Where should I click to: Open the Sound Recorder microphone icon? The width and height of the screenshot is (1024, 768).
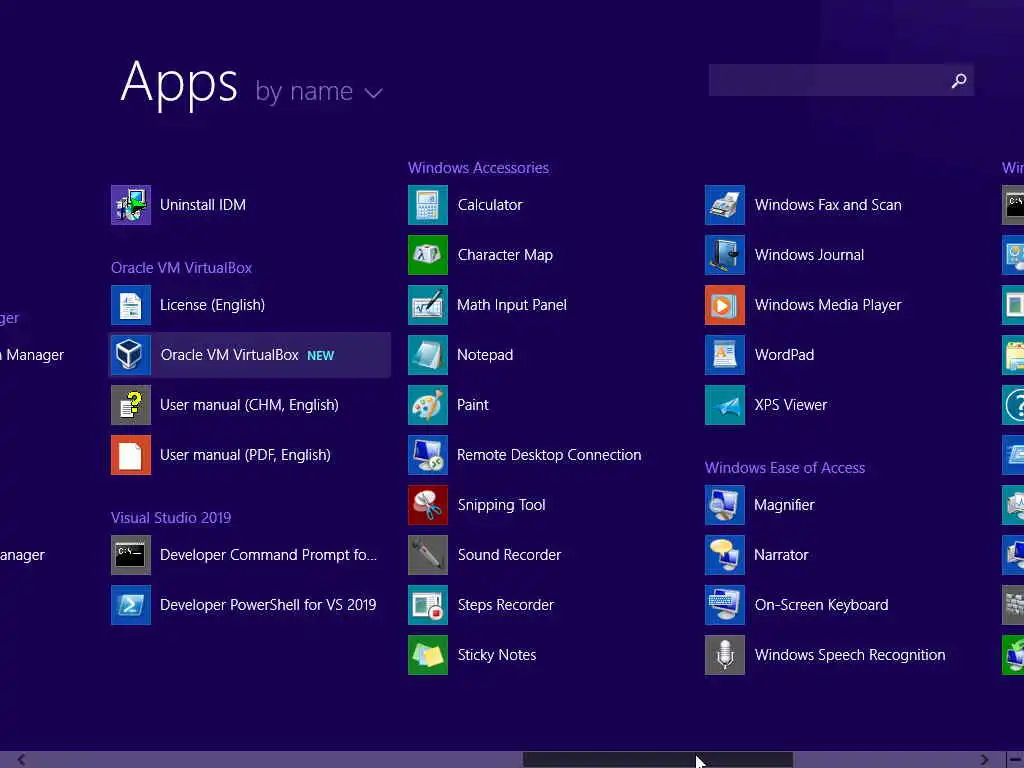tap(428, 555)
